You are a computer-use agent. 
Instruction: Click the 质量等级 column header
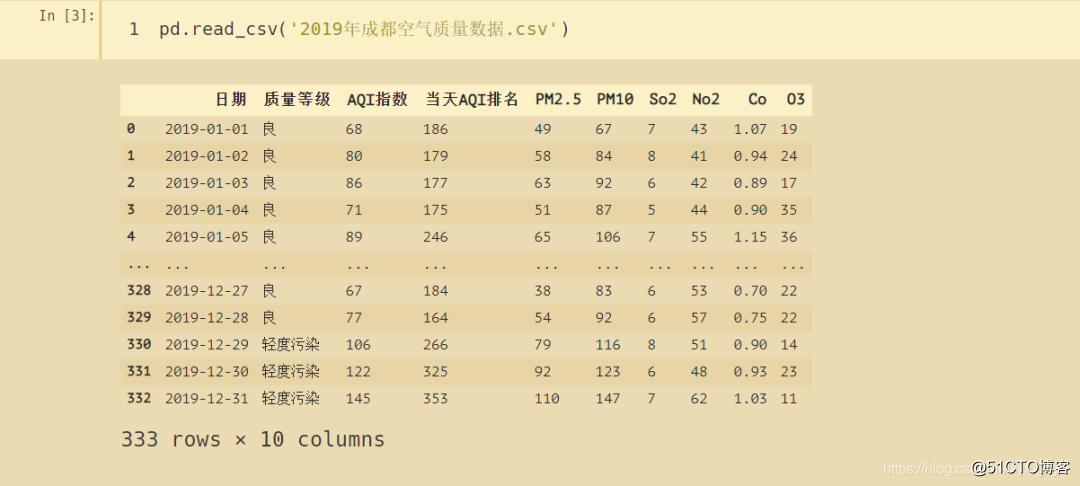pyautogui.click(x=297, y=99)
